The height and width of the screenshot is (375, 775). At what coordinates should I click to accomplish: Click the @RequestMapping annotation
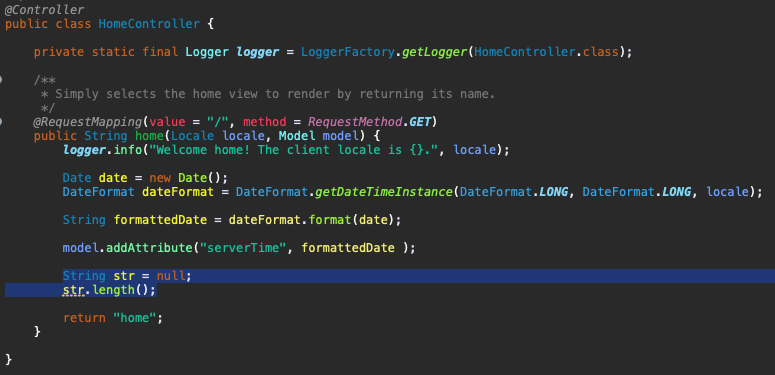pos(87,122)
